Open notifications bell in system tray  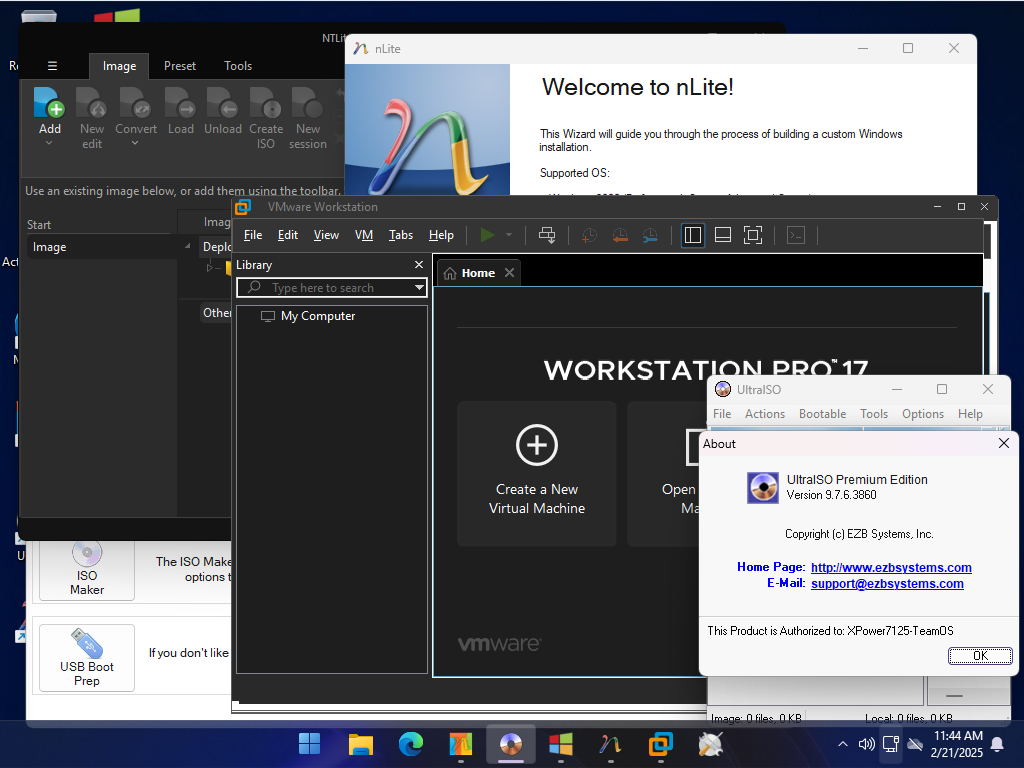point(997,744)
